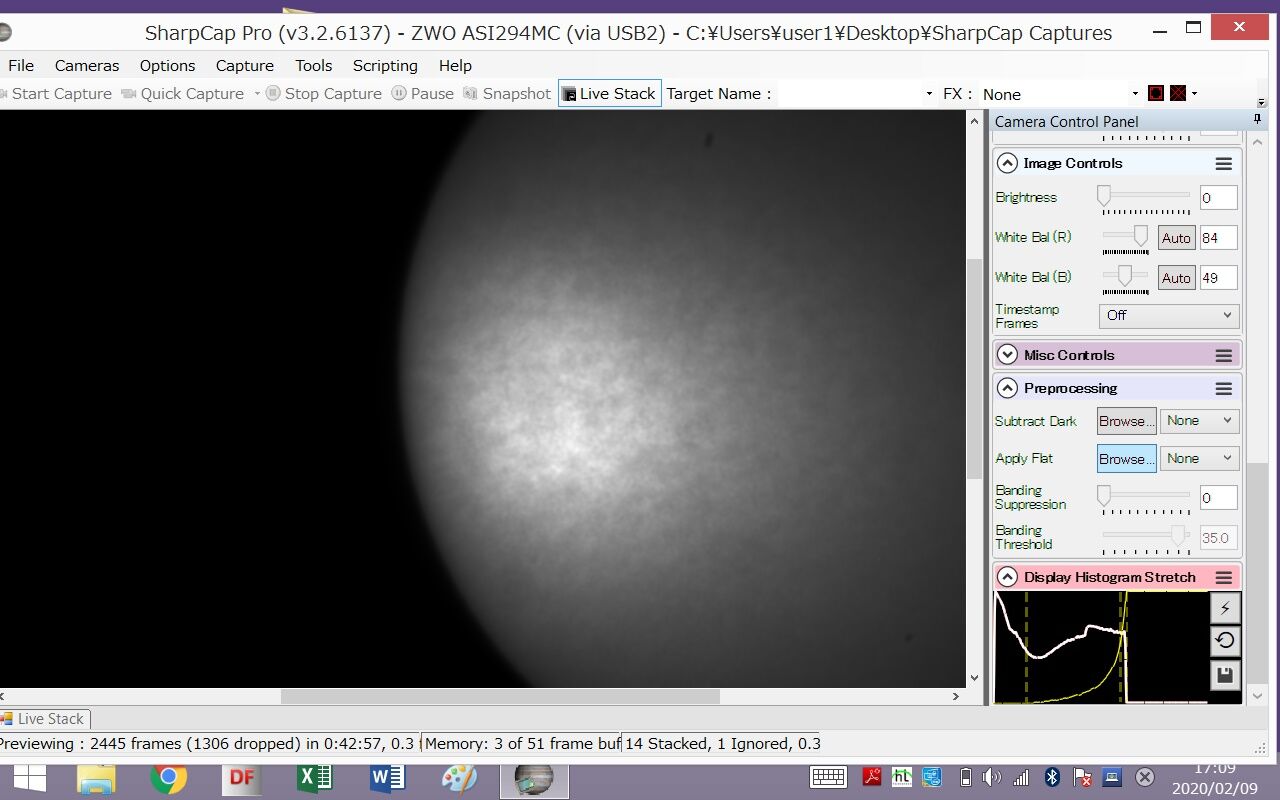This screenshot has width=1280, height=800.
Task: Open the Quick Capture dropdown arrow
Action: click(256, 93)
